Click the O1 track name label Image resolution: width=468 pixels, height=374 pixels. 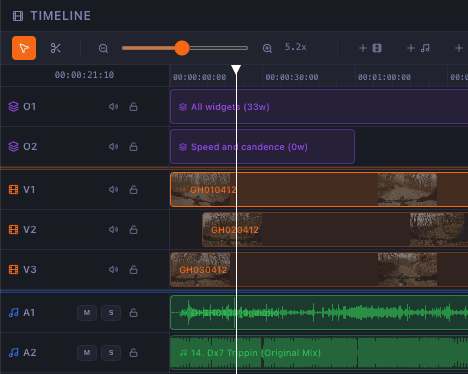[x=29, y=107]
